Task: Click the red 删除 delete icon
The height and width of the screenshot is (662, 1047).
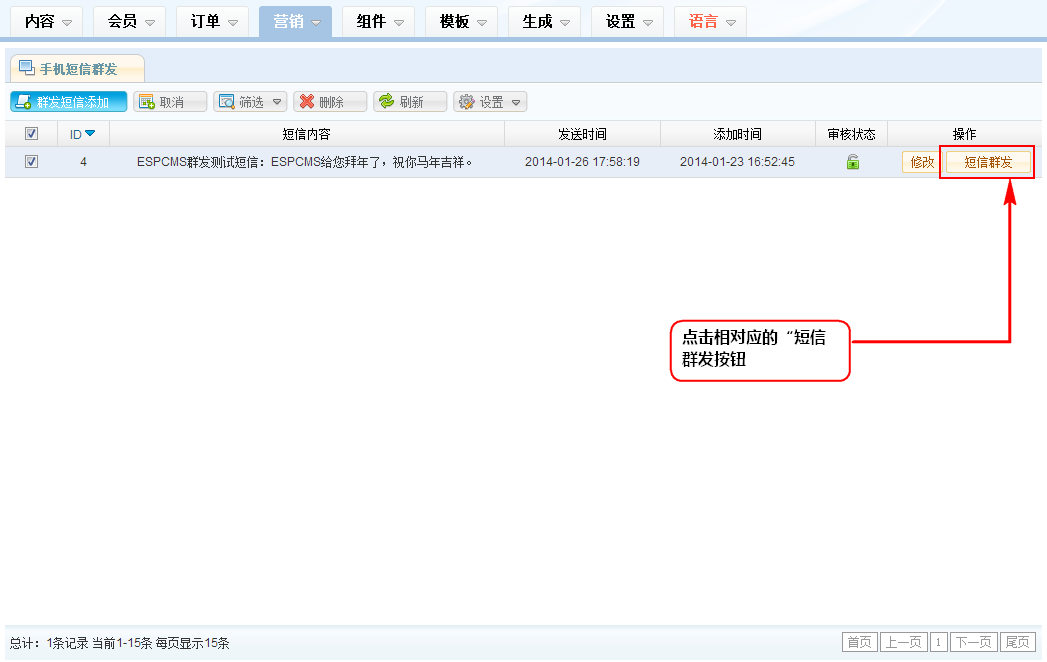Action: pyautogui.click(x=307, y=102)
